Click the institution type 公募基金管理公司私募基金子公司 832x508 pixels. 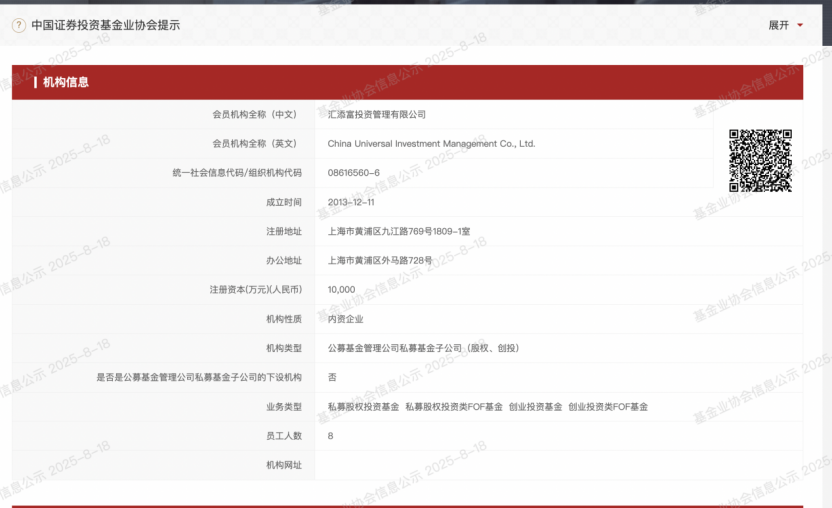point(394,348)
